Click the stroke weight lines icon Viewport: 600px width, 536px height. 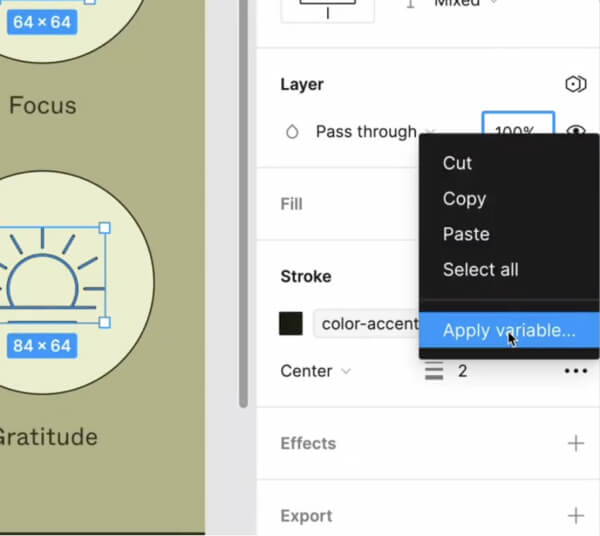(x=433, y=371)
